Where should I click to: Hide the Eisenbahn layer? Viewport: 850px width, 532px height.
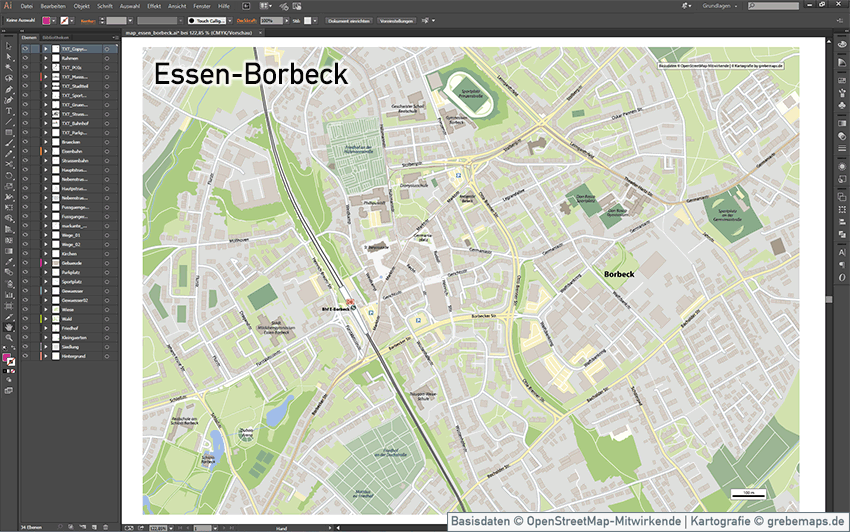coord(26,151)
